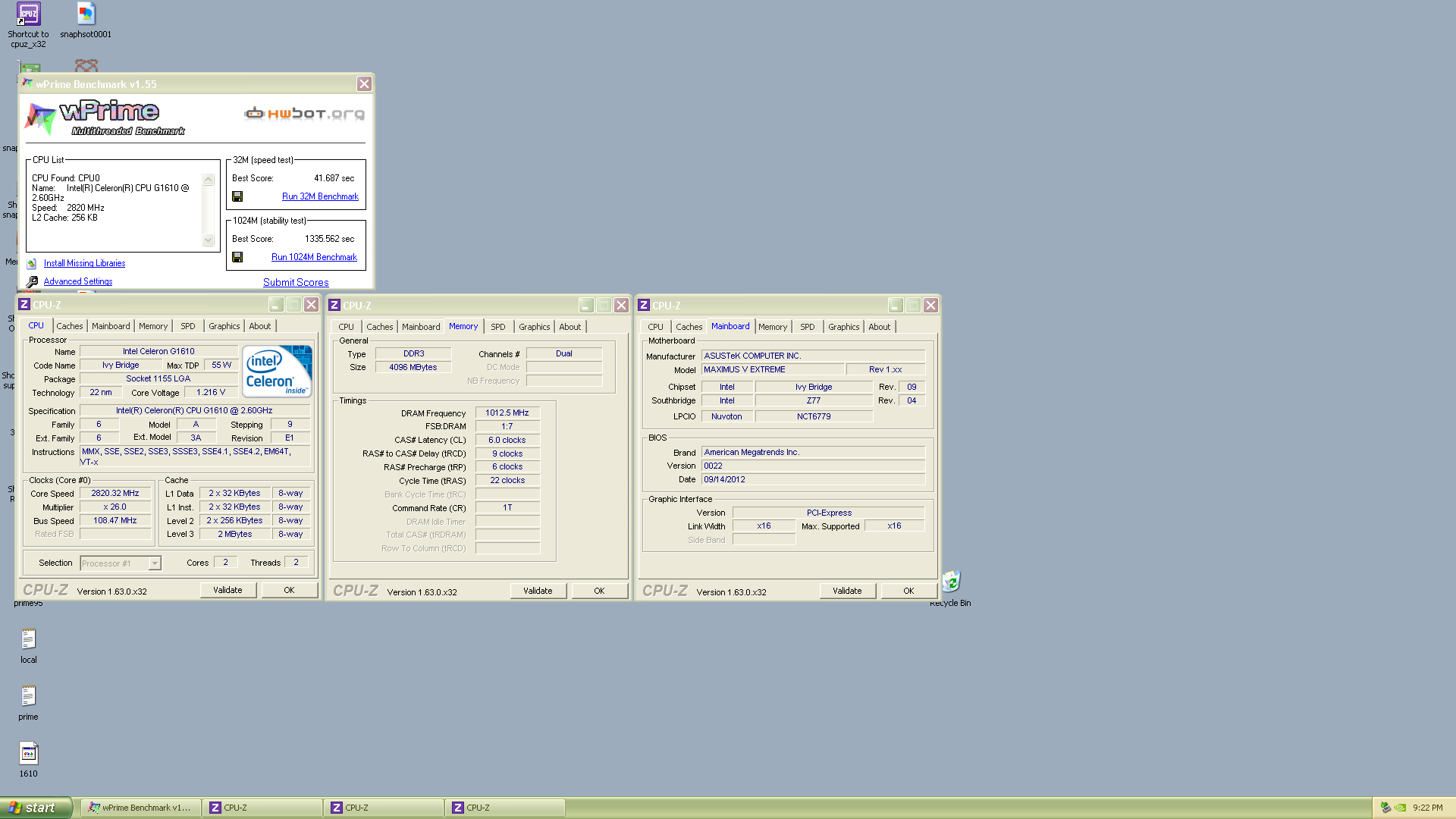The image size is (1456, 819).
Task: Minimize the first CPU-Z window
Action: pyautogui.click(x=276, y=304)
